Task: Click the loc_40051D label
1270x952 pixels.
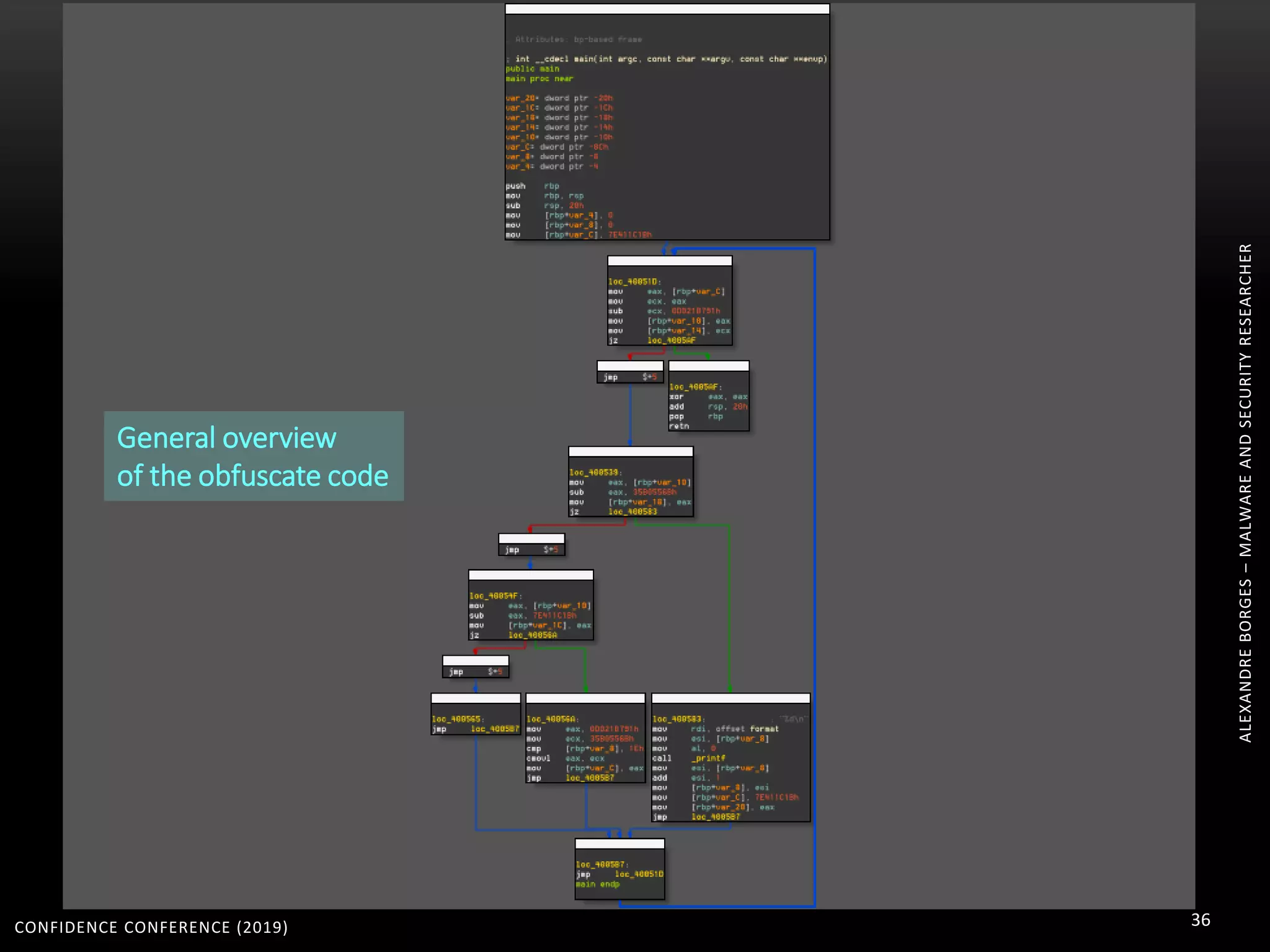Action: 635,281
